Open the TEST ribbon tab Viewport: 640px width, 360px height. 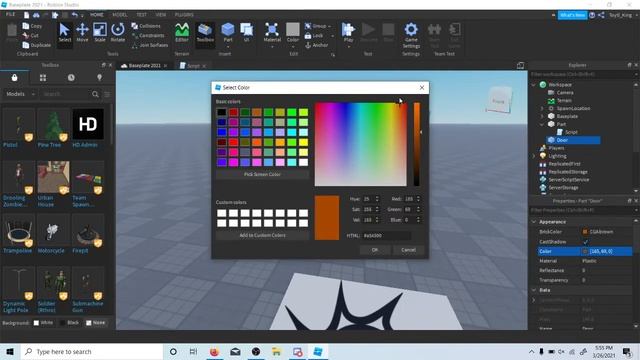pyautogui.click(x=141, y=15)
